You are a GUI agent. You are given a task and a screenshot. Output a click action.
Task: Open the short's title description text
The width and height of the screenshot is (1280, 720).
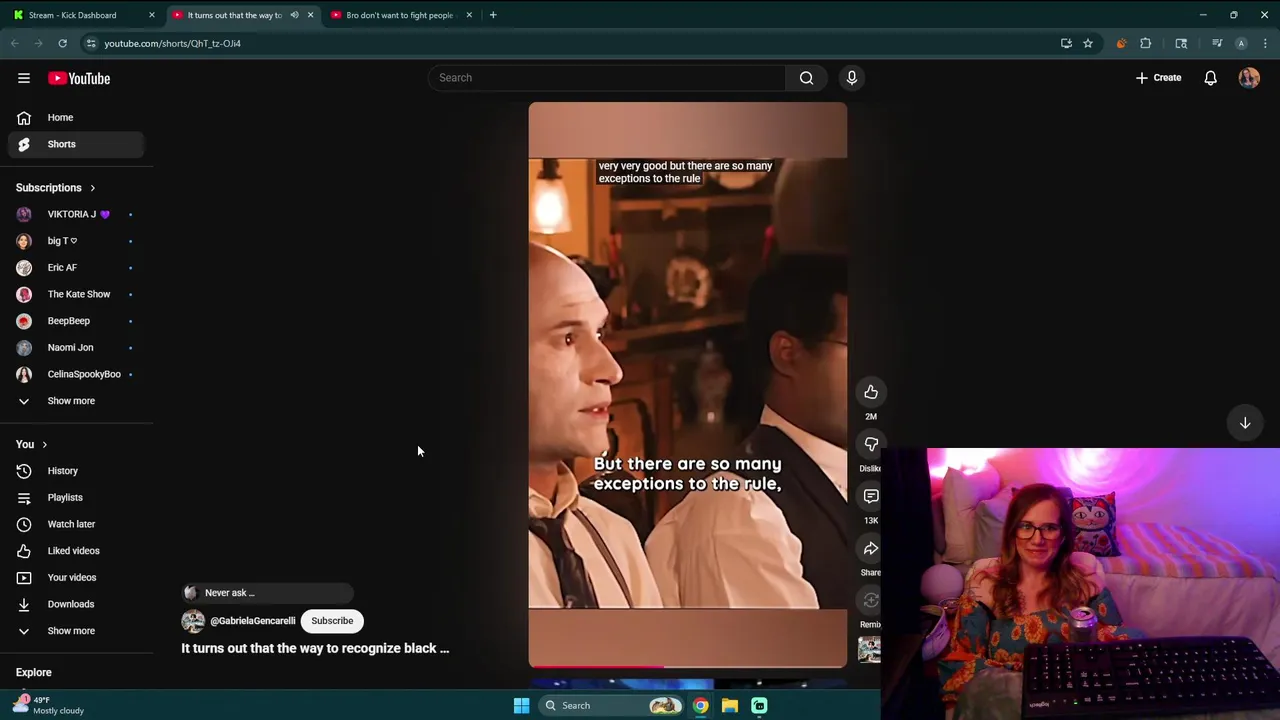coord(315,649)
